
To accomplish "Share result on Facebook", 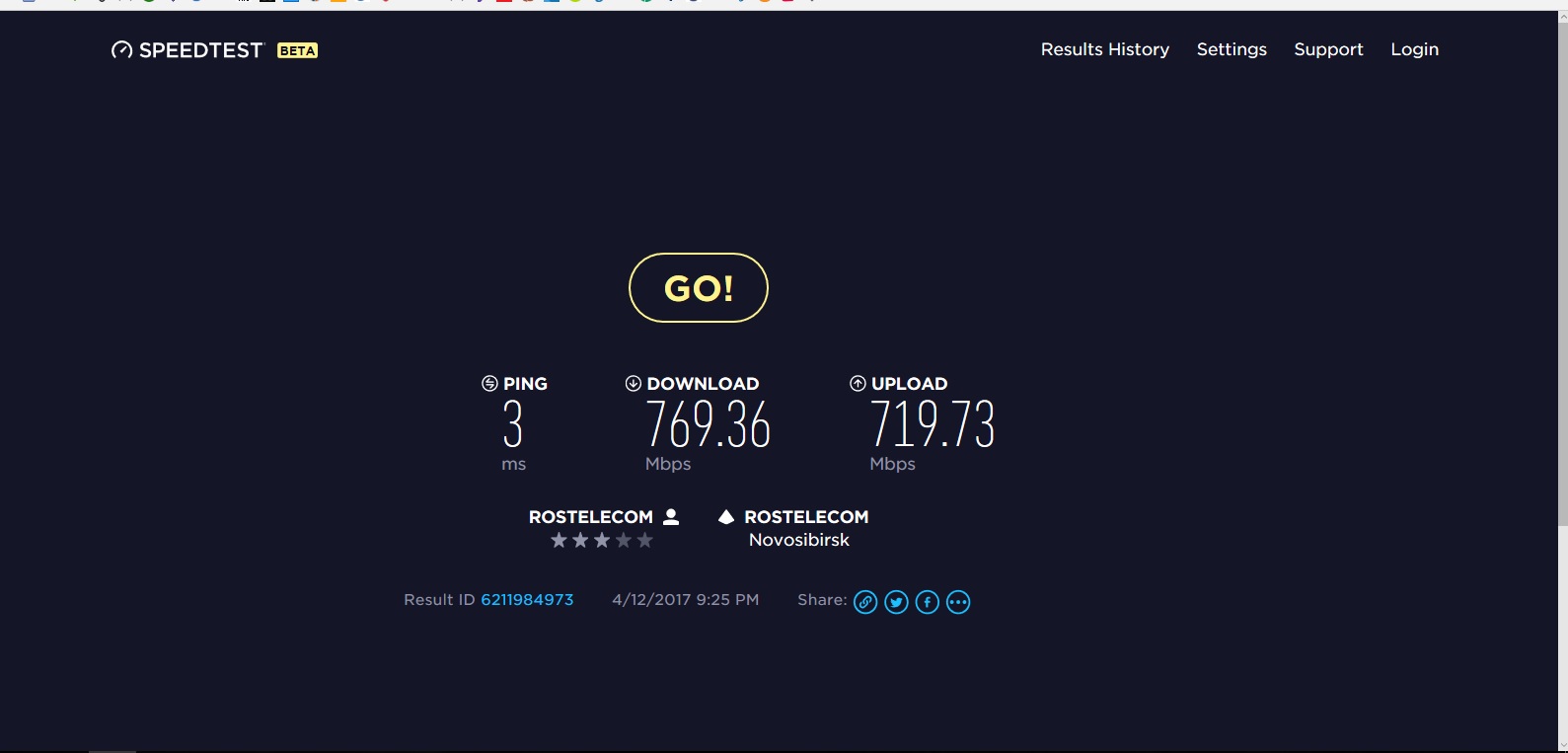I will 928,602.
